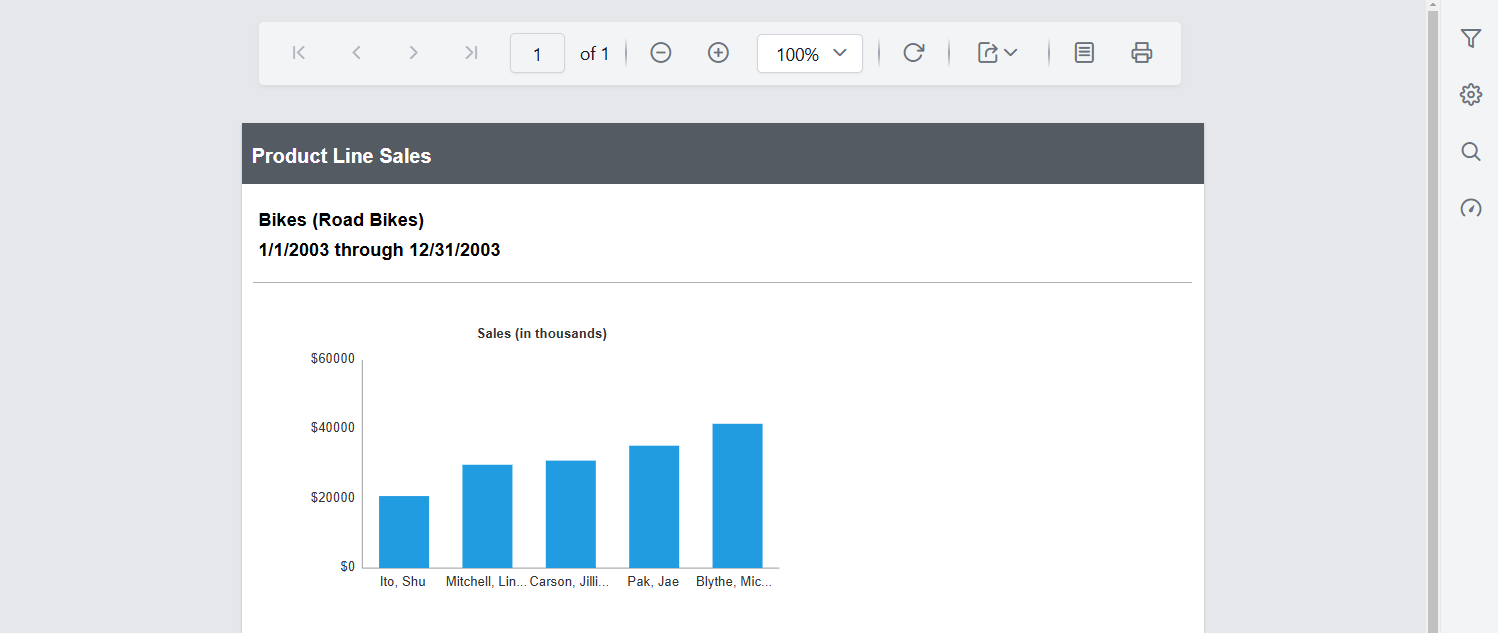Go to the next page
This screenshot has width=1498, height=633.
click(413, 52)
